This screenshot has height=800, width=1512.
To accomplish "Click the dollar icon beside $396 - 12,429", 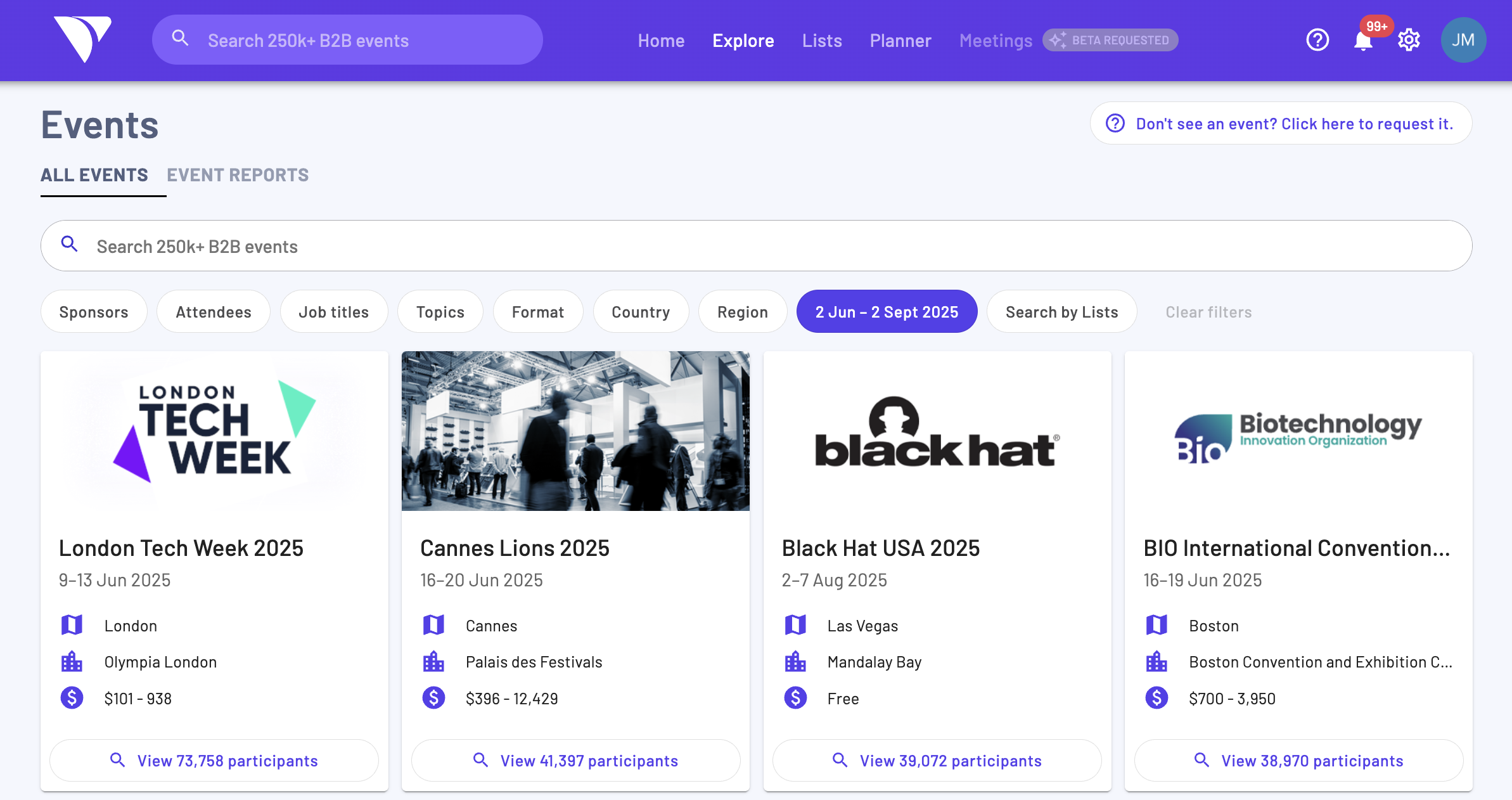I will click(x=433, y=698).
